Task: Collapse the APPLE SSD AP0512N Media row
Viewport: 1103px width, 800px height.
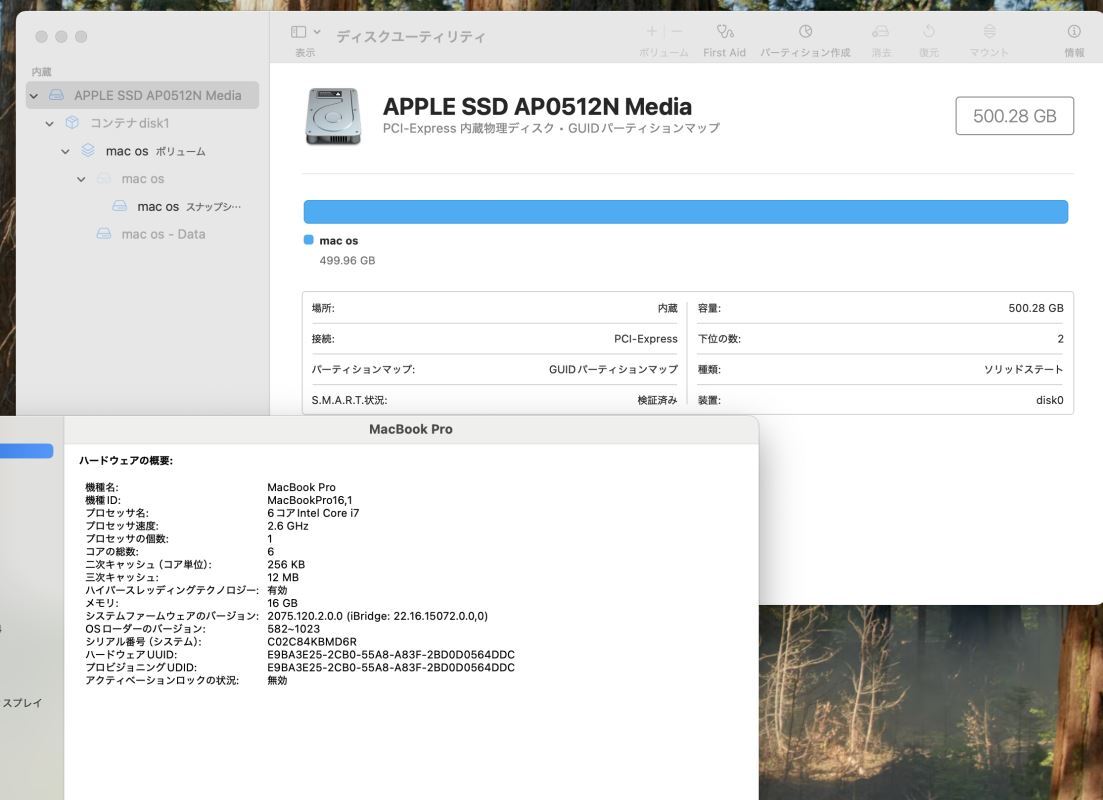Action: [x=34, y=96]
